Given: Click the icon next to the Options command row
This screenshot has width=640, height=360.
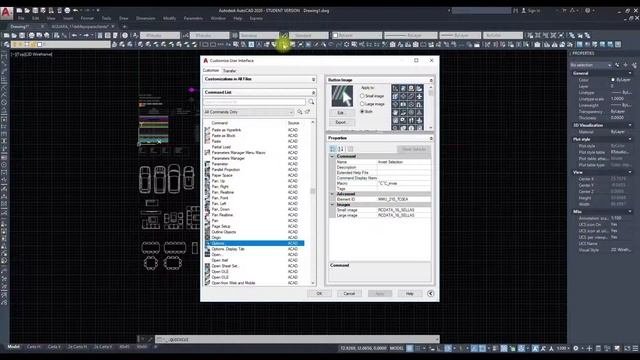Looking at the screenshot, I should (207, 243).
